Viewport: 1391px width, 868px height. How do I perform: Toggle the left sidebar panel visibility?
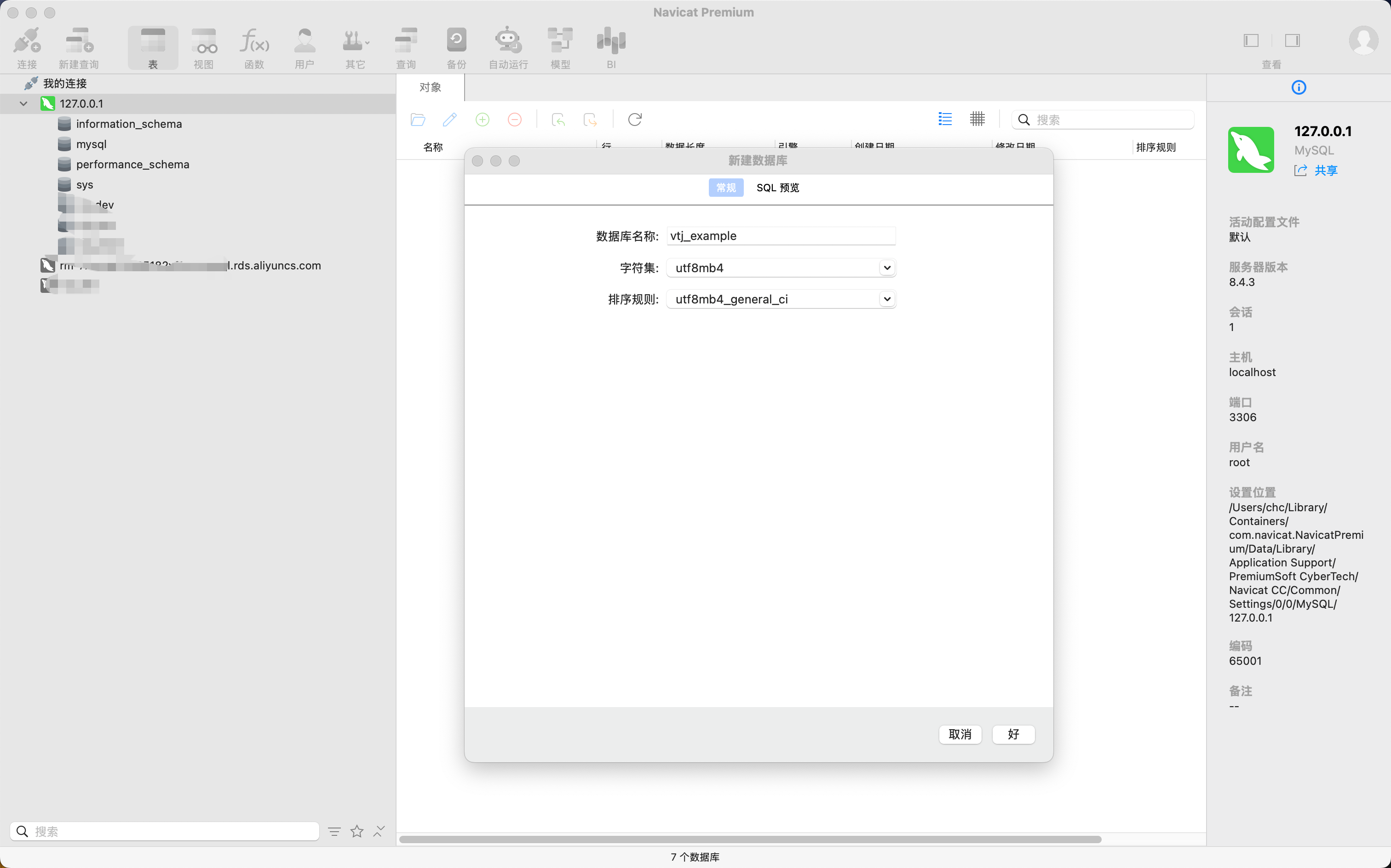coord(1251,40)
